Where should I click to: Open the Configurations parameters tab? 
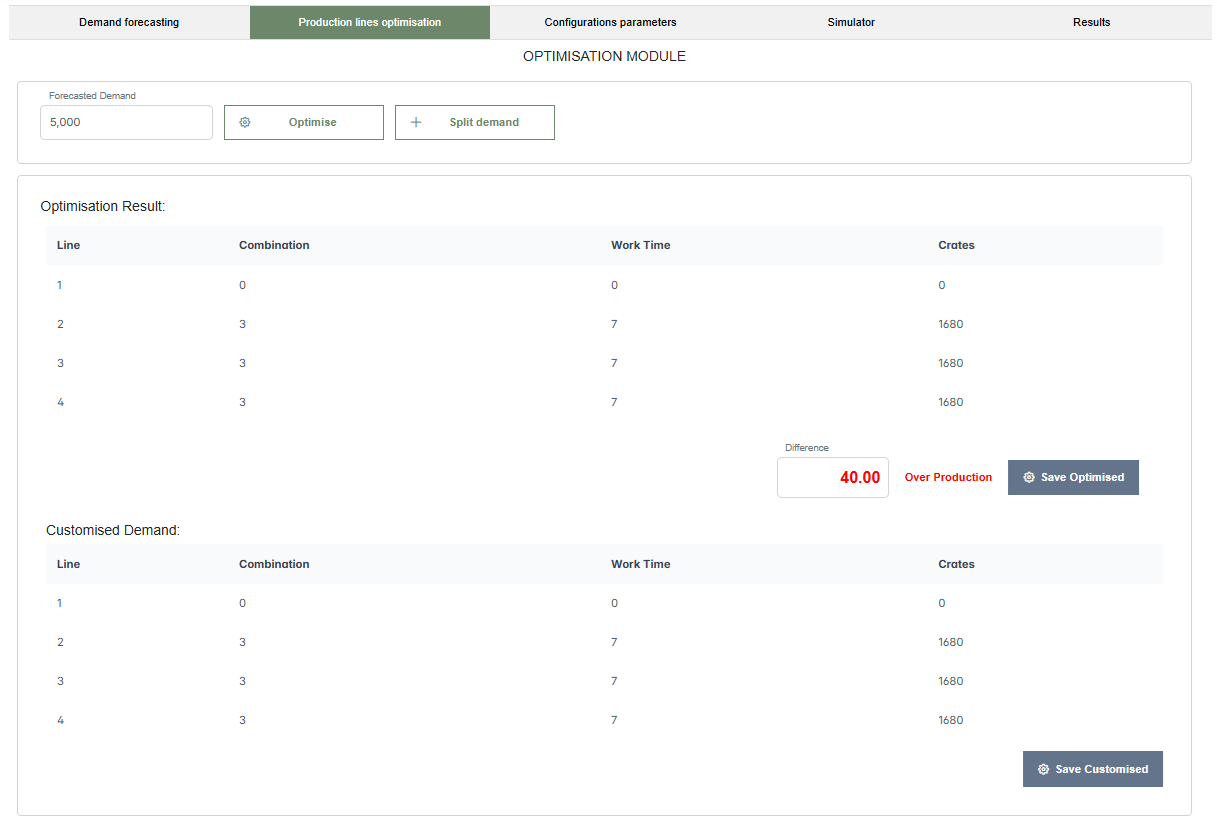(610, 21)
